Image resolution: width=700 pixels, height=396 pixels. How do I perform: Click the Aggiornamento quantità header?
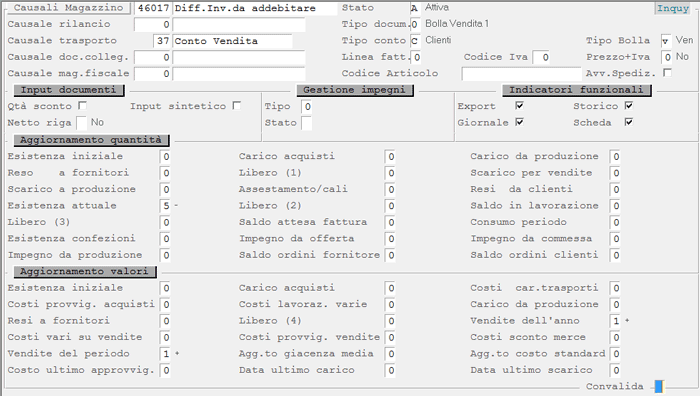coord(91,140)
